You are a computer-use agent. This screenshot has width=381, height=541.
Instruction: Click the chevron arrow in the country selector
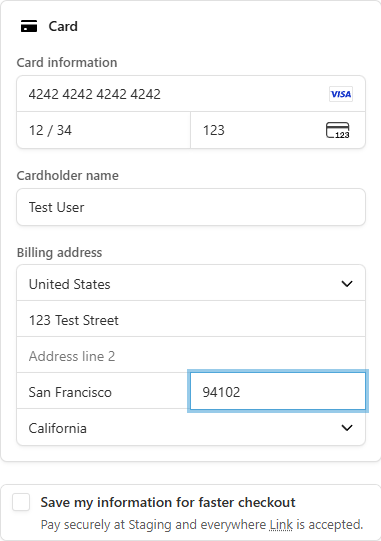coord(347,284)
